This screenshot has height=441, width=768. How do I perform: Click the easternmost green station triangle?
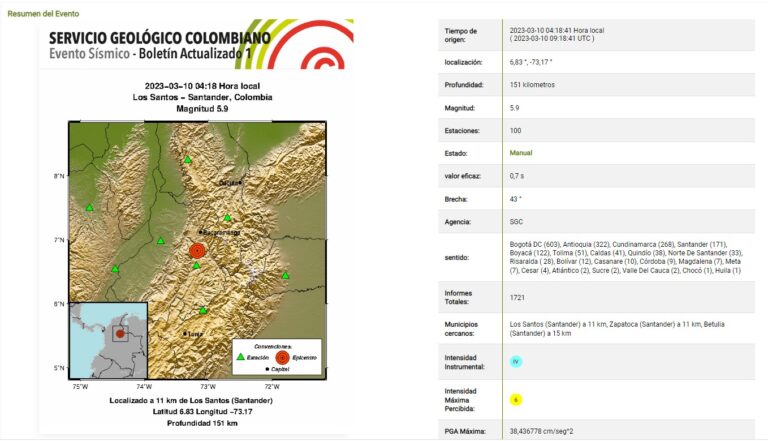(285, 276)
